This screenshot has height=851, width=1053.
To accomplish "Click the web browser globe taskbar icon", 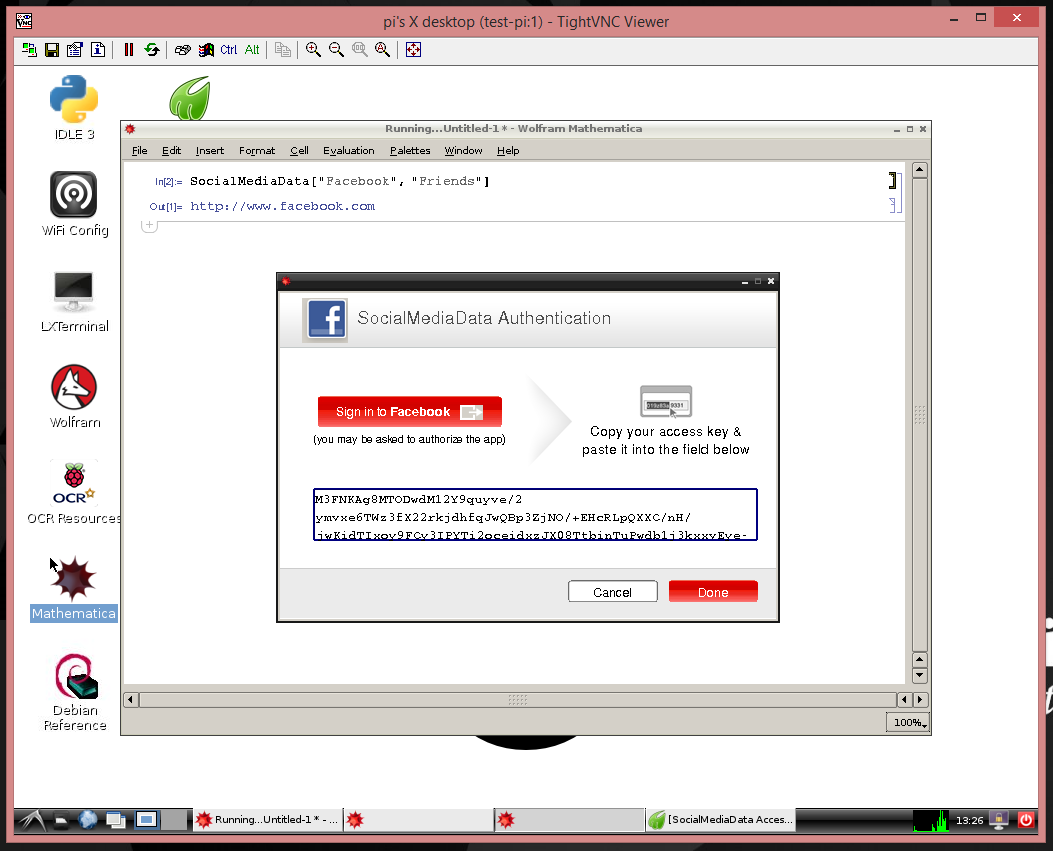I will click(x=87, y=819).
